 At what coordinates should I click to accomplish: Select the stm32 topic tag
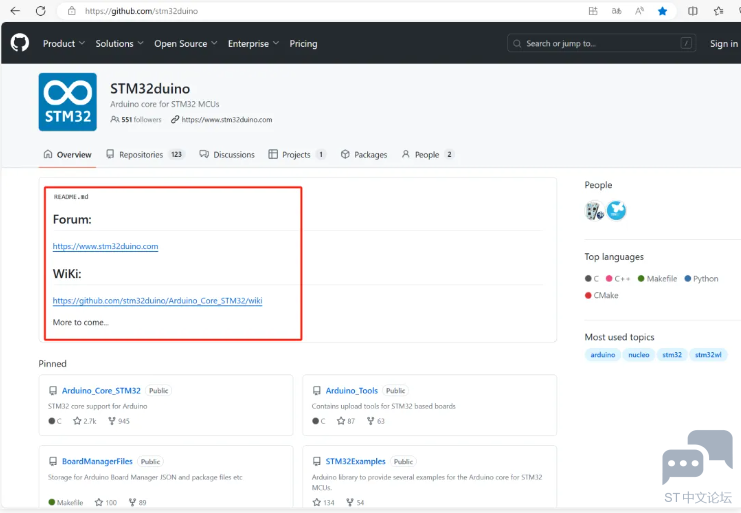pos(672,355)
